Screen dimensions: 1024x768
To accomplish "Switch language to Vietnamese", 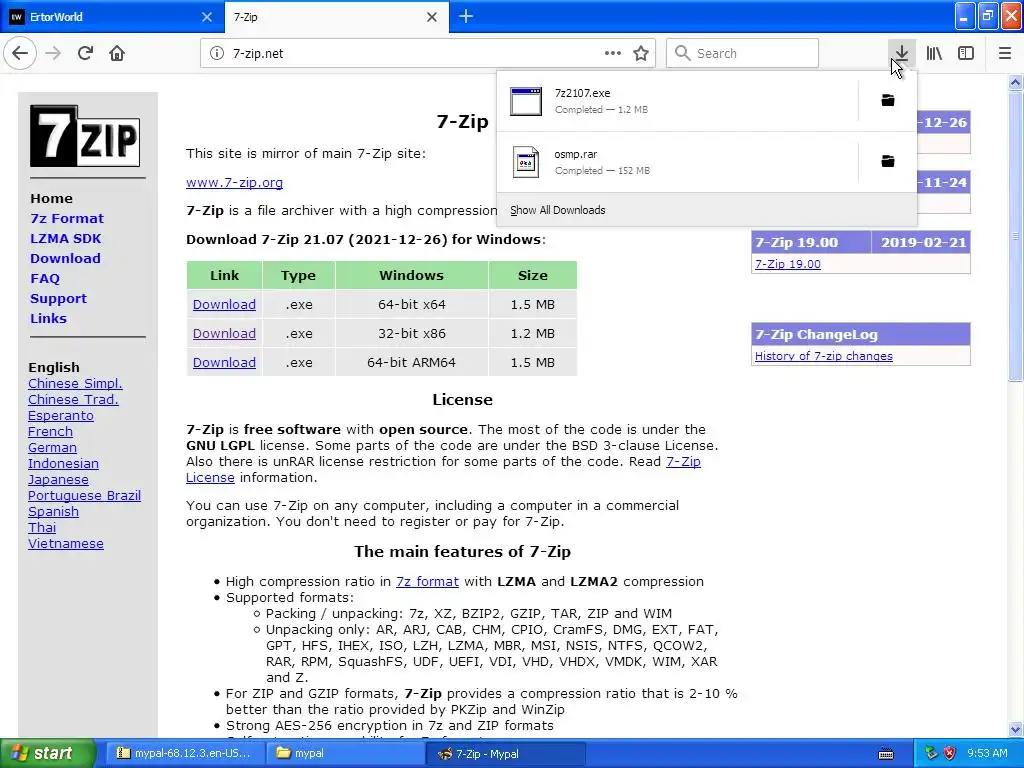I will click(66, 543).
